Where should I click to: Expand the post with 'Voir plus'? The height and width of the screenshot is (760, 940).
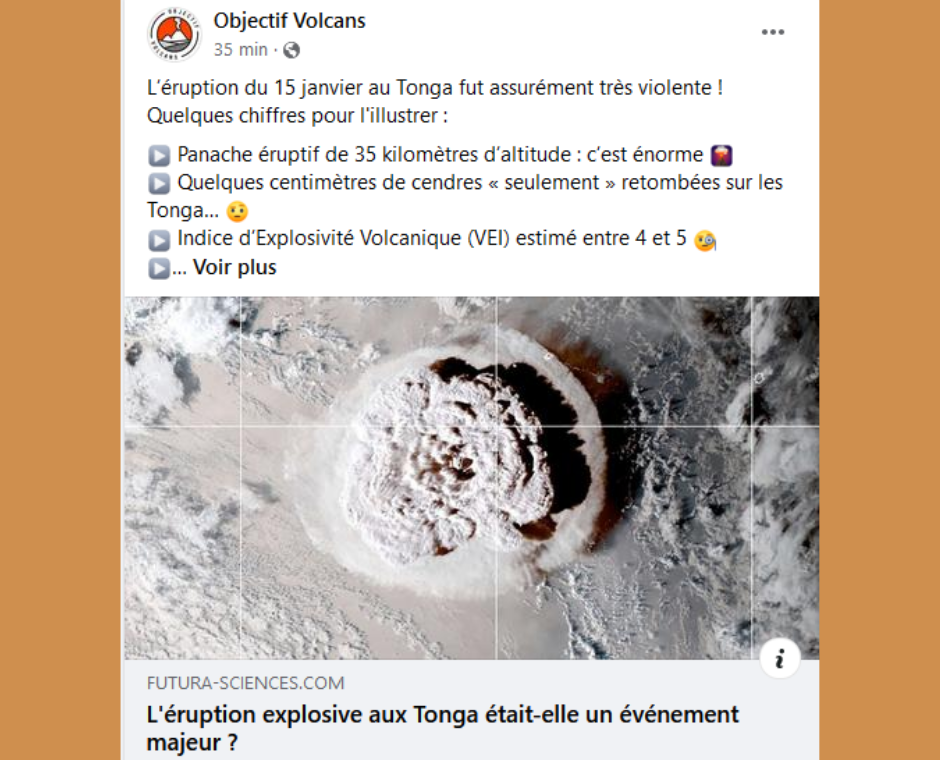coord(234,267)
